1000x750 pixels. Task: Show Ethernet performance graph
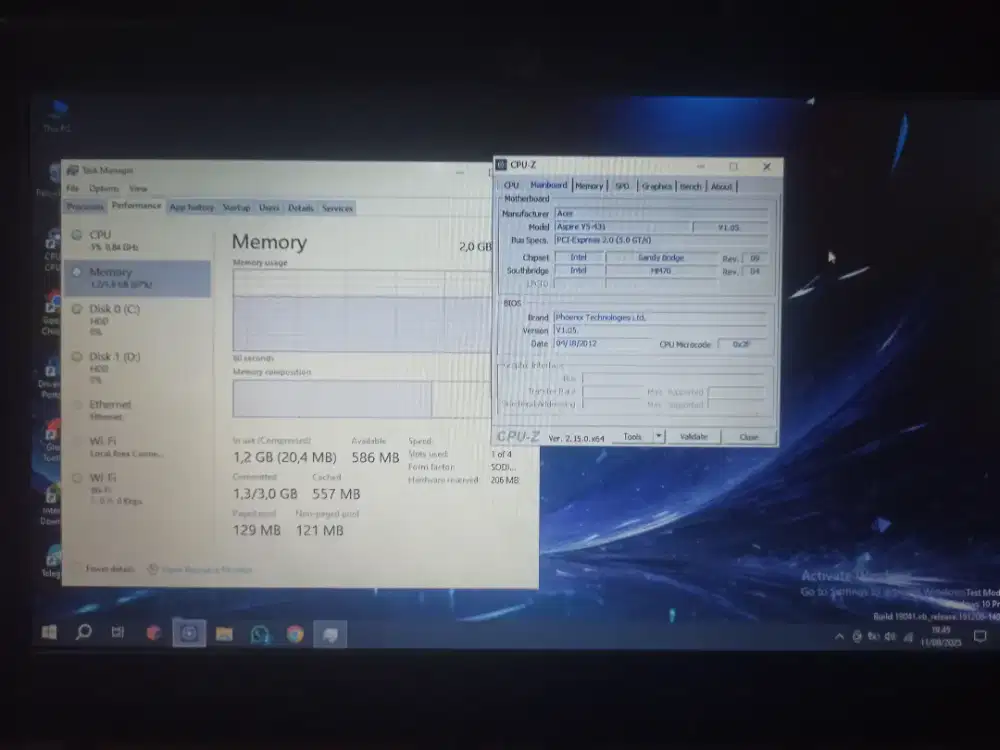coord(110,409)
